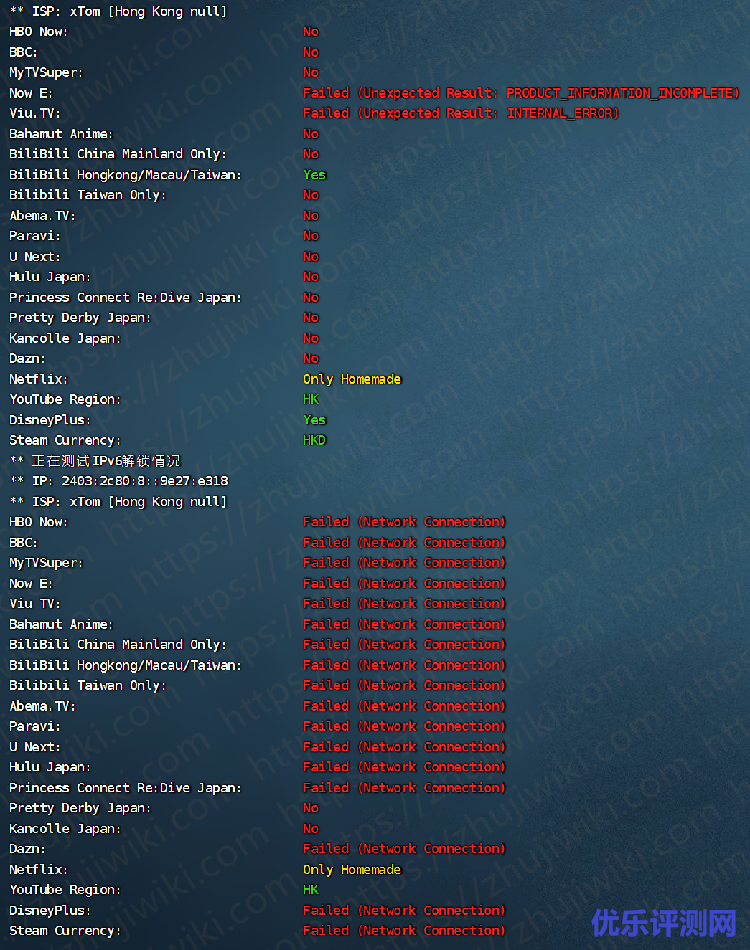Select the red "No" beside Bahamut Anime
750x950 pixels.
[x=311, y=134]
